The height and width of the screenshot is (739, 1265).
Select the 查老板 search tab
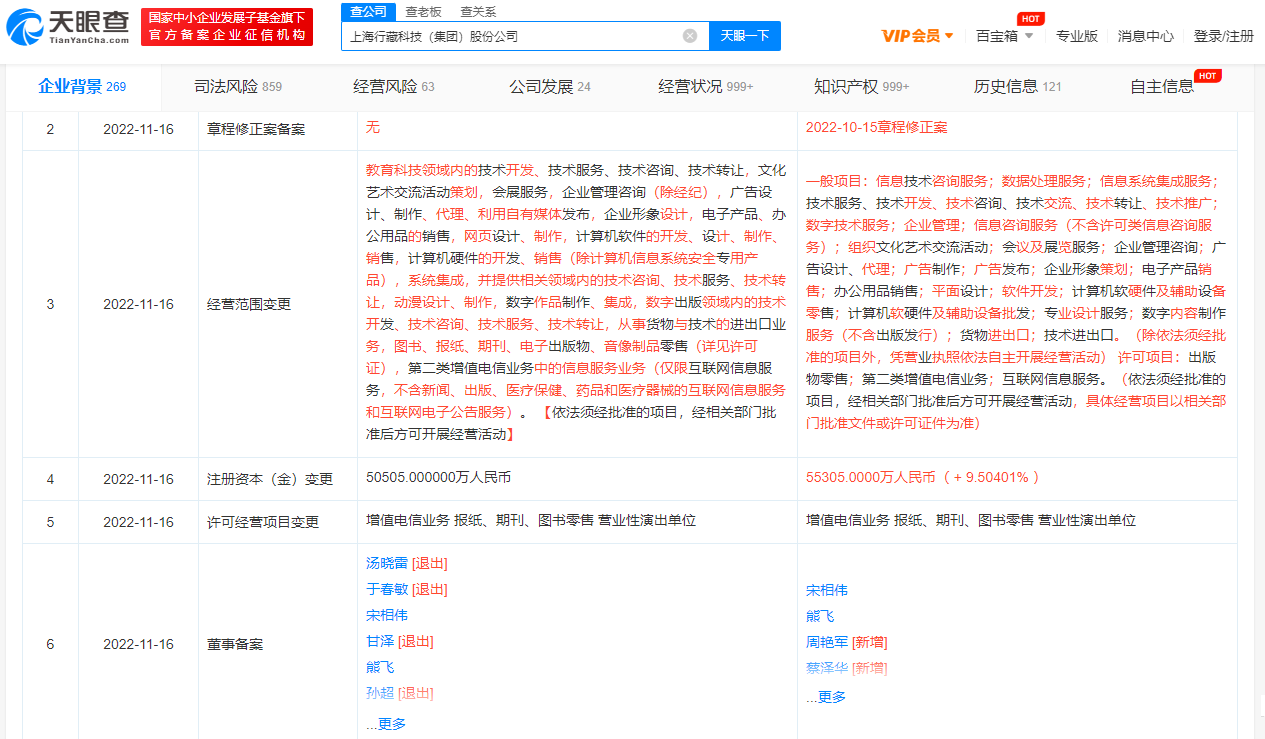pos(423,11)
